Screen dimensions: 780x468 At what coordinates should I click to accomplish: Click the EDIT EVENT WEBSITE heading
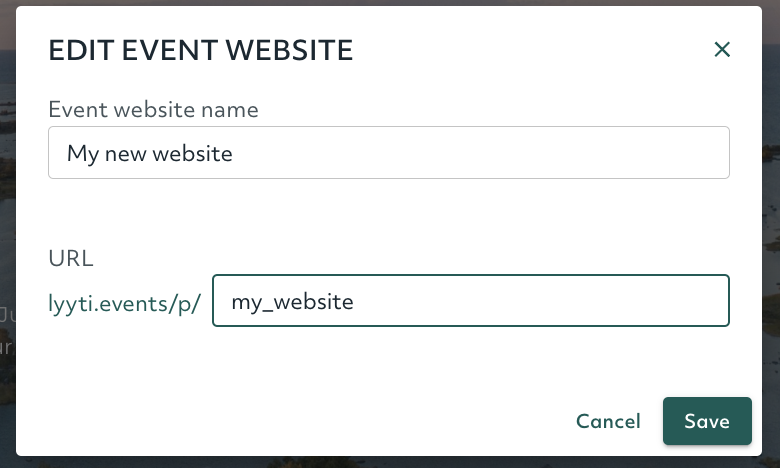pyautogui.click(x=200, y=50)
